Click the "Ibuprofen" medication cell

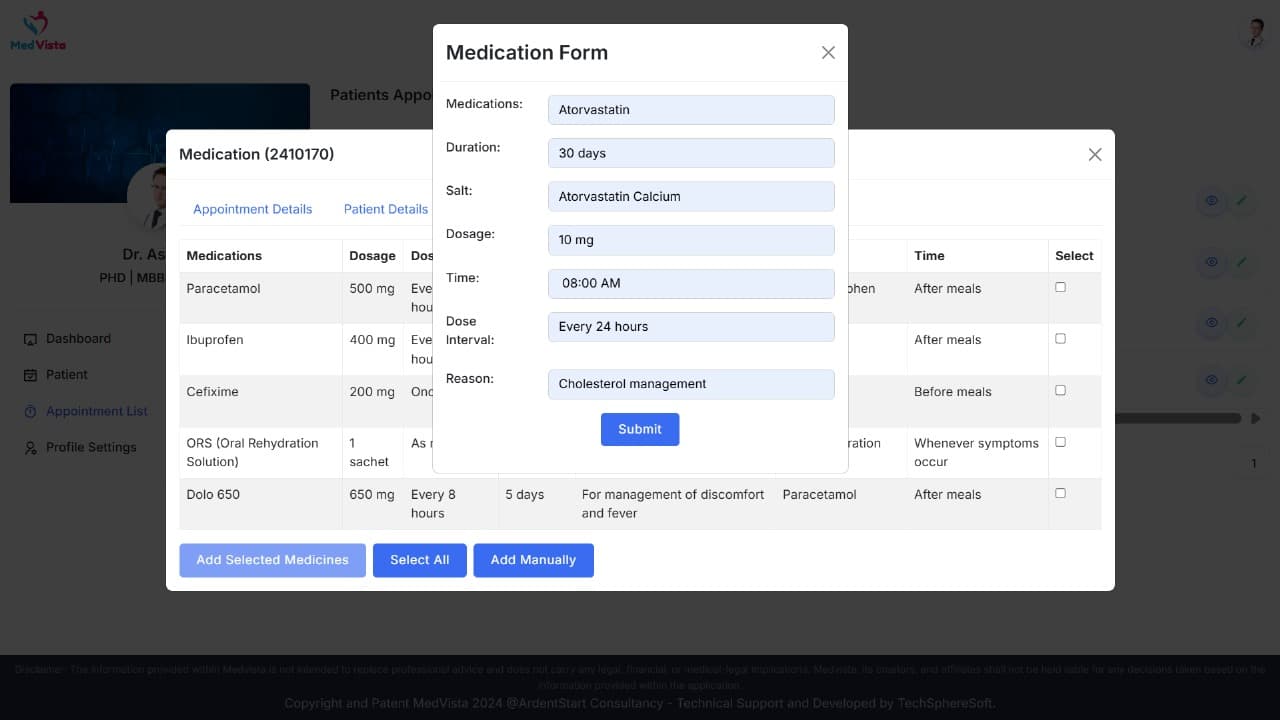(x=261, y=349)
